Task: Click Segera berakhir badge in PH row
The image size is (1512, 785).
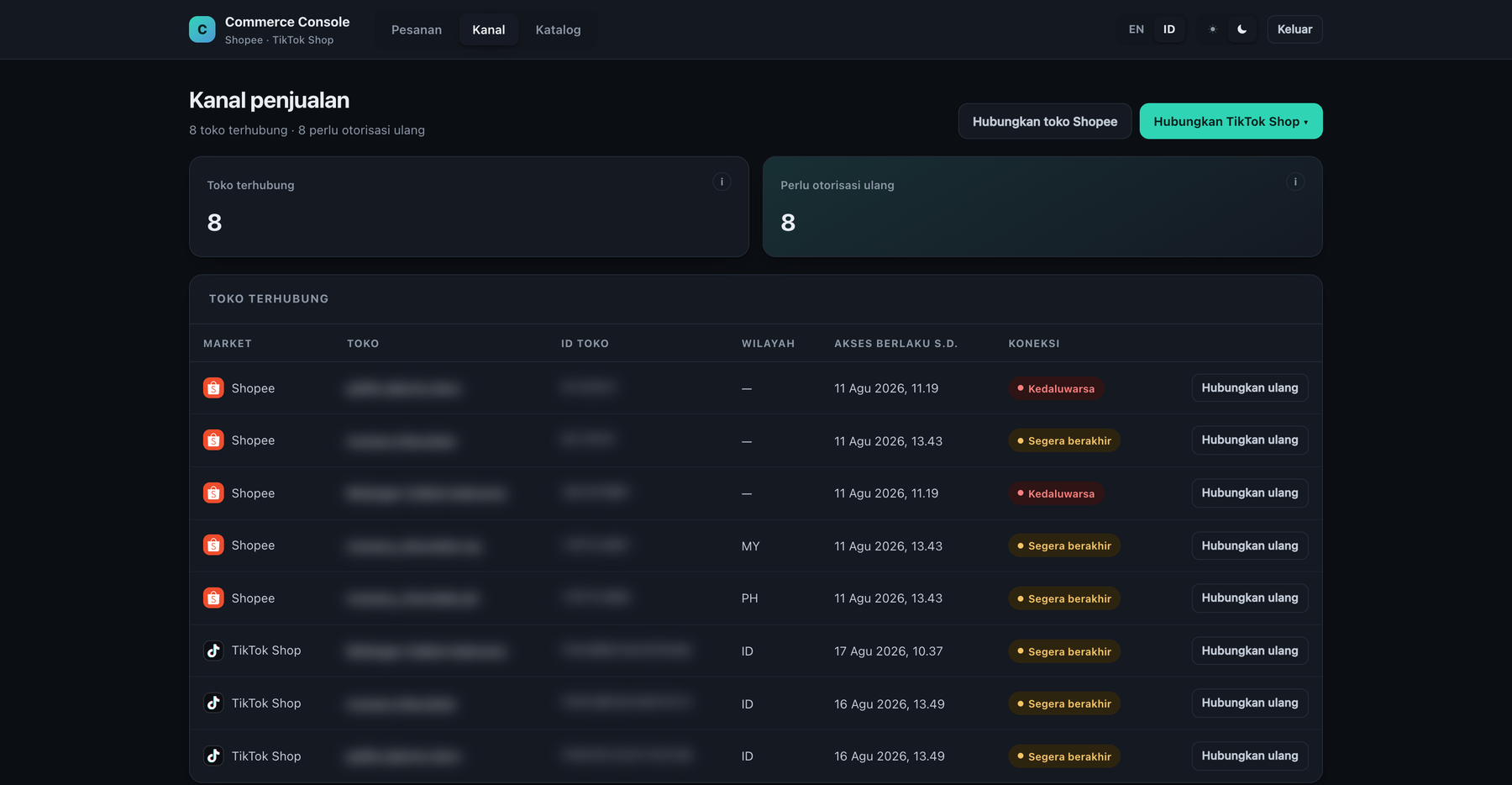Action: click(x=1064, y=598)
